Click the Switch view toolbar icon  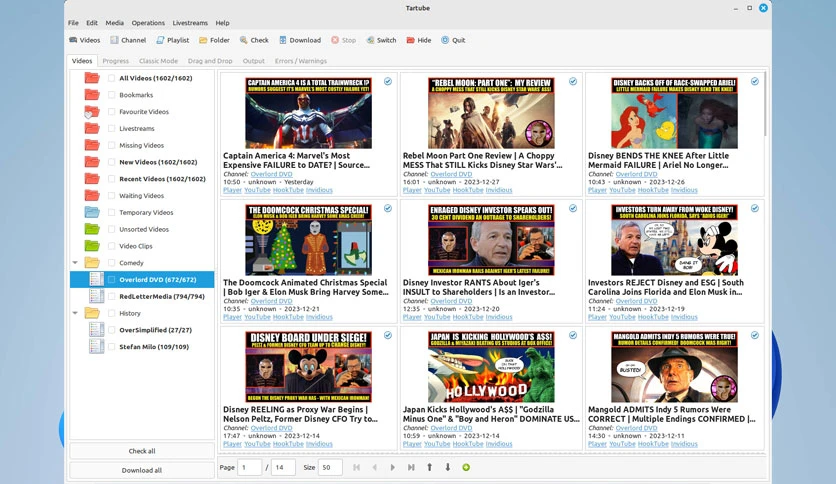click(371, 40)
